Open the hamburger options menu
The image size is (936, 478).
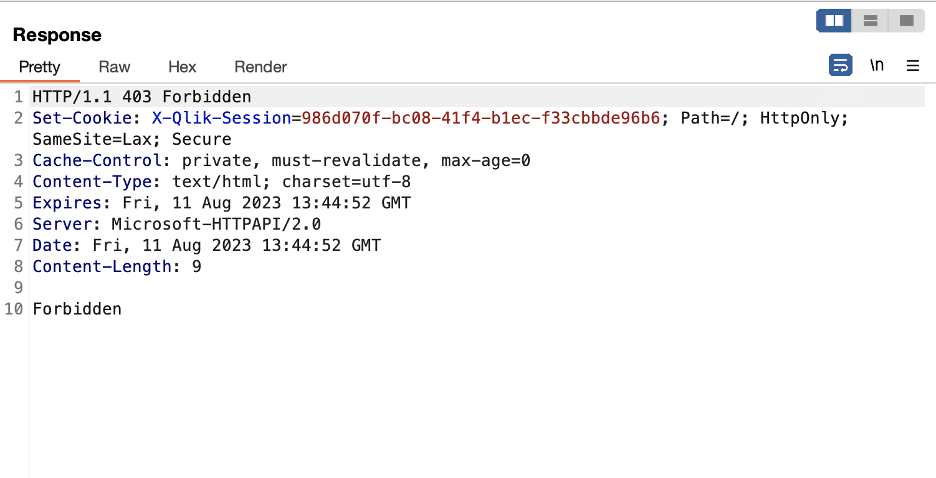click(913, 66)
